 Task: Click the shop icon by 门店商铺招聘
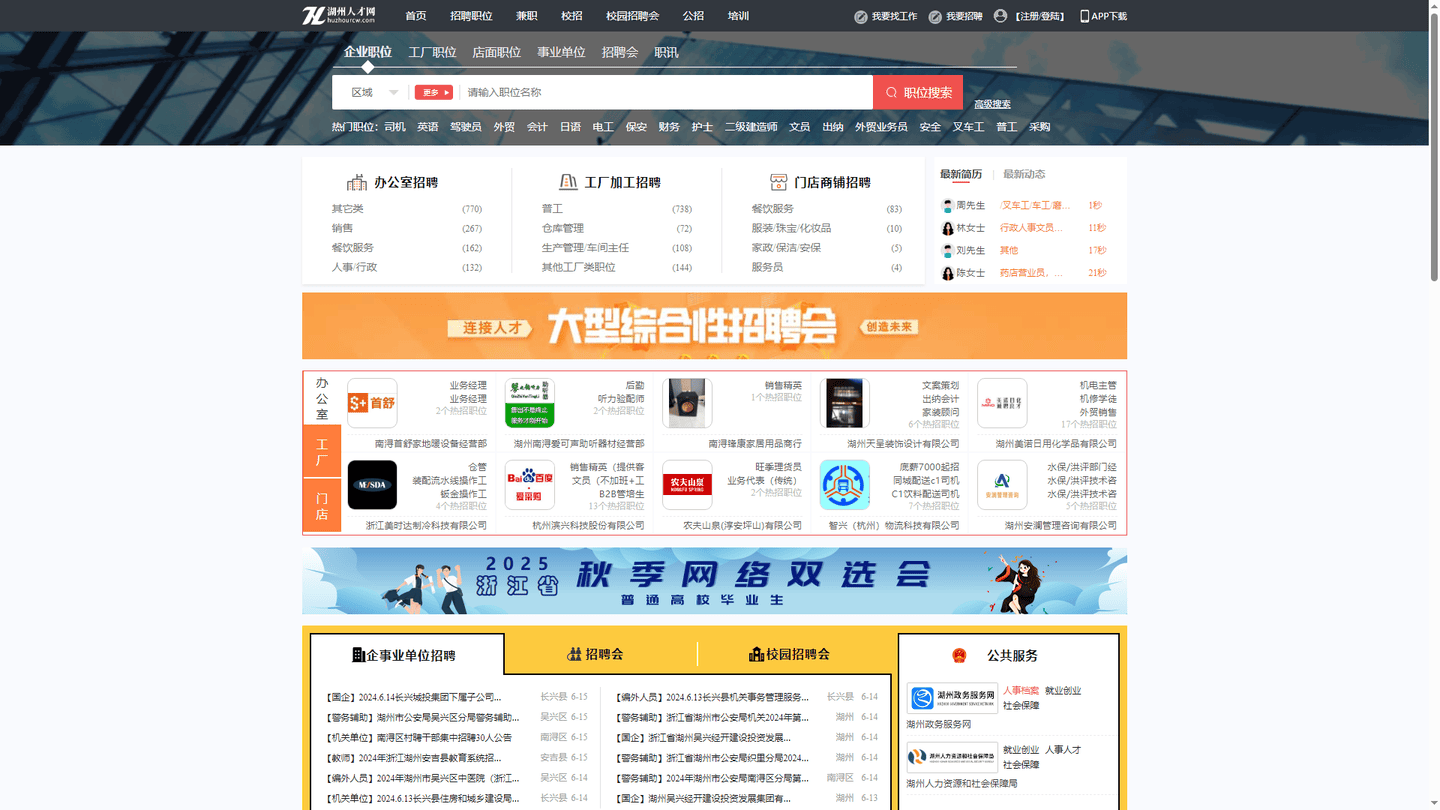[x=779, y=182]
